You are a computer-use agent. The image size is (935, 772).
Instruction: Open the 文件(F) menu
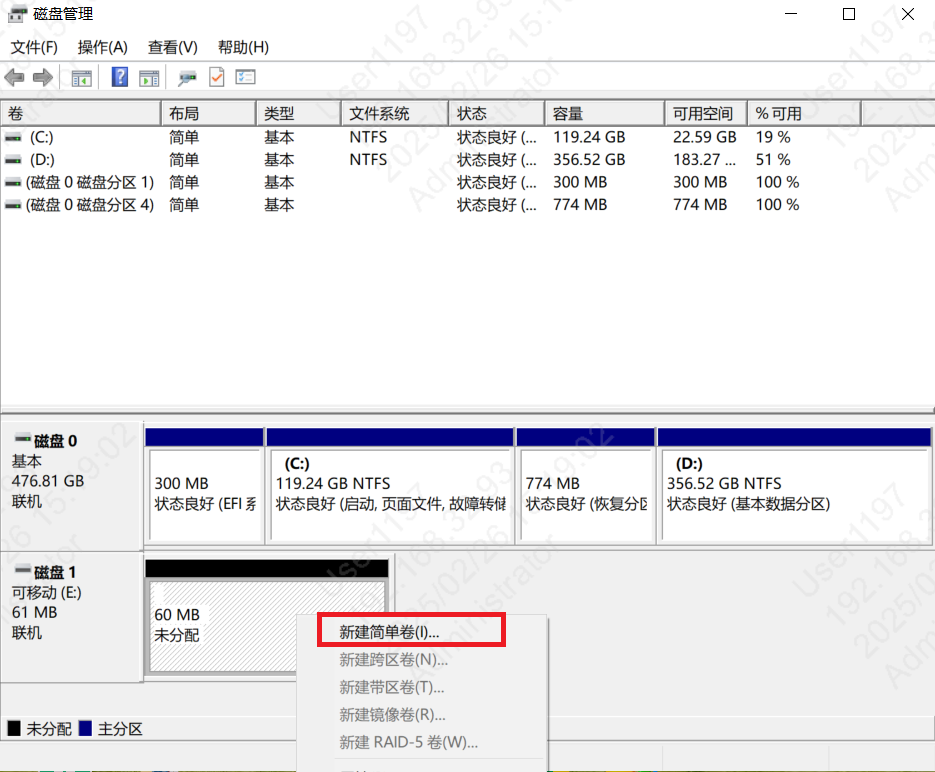pyautogui.click(x=33, y=47)
